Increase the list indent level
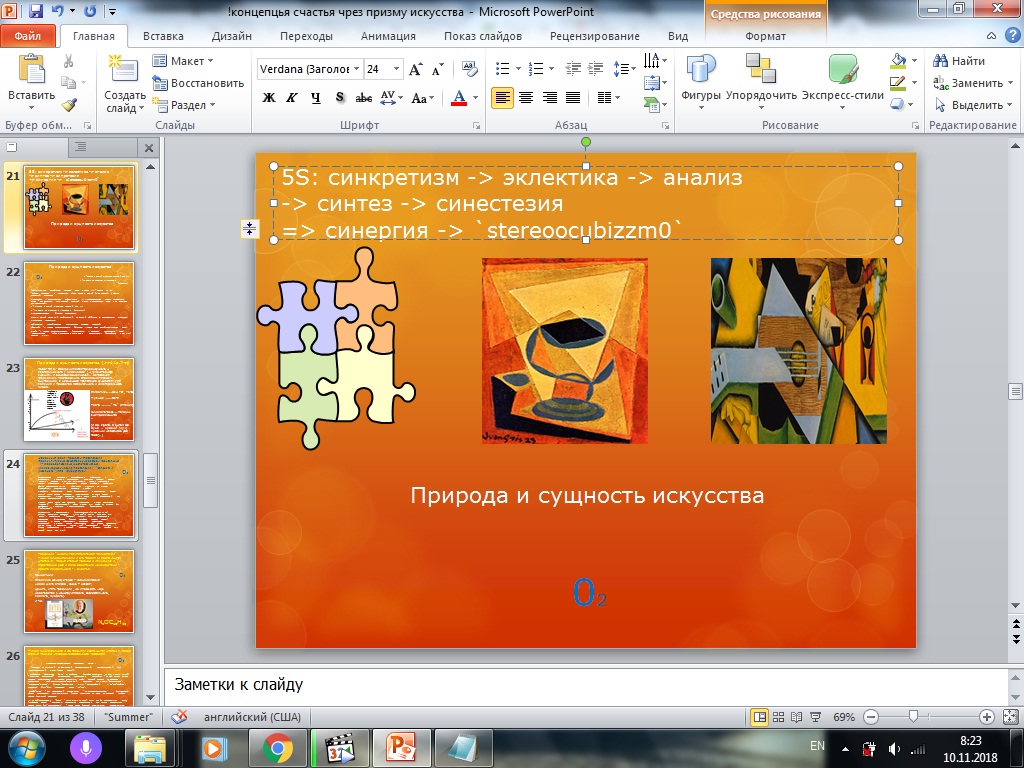The image size is (1024, 768). (596, 69)
